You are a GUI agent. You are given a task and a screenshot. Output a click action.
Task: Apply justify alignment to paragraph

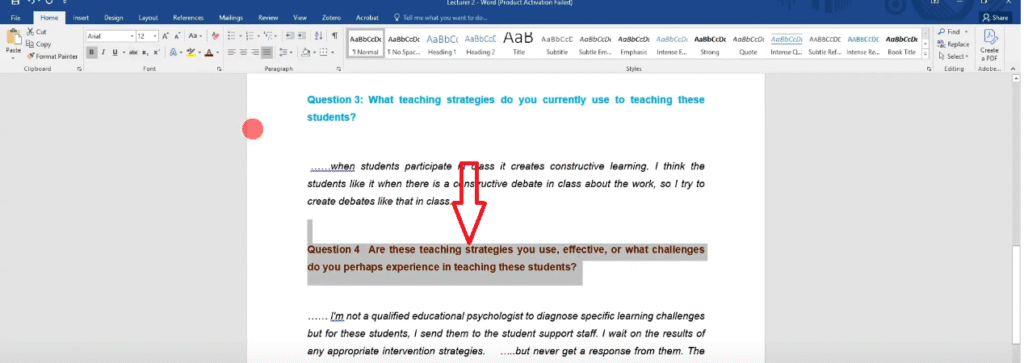pos(267,52)
